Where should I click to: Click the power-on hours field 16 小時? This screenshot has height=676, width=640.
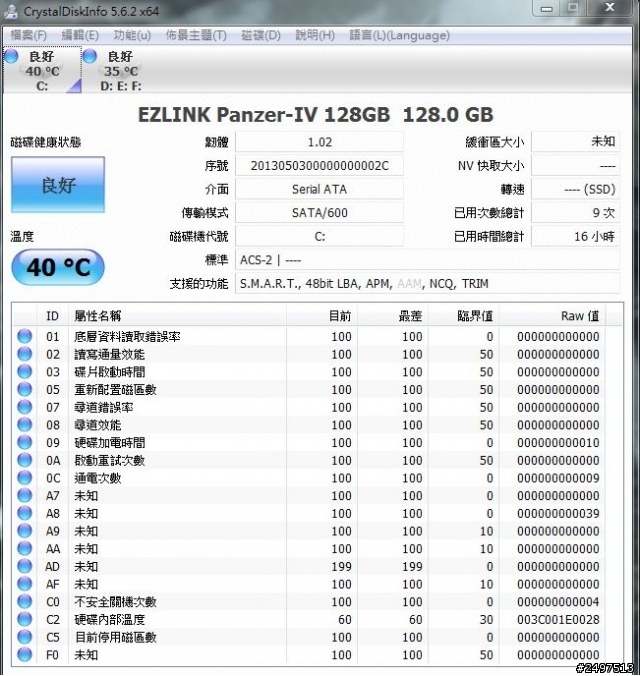point(576,236)
